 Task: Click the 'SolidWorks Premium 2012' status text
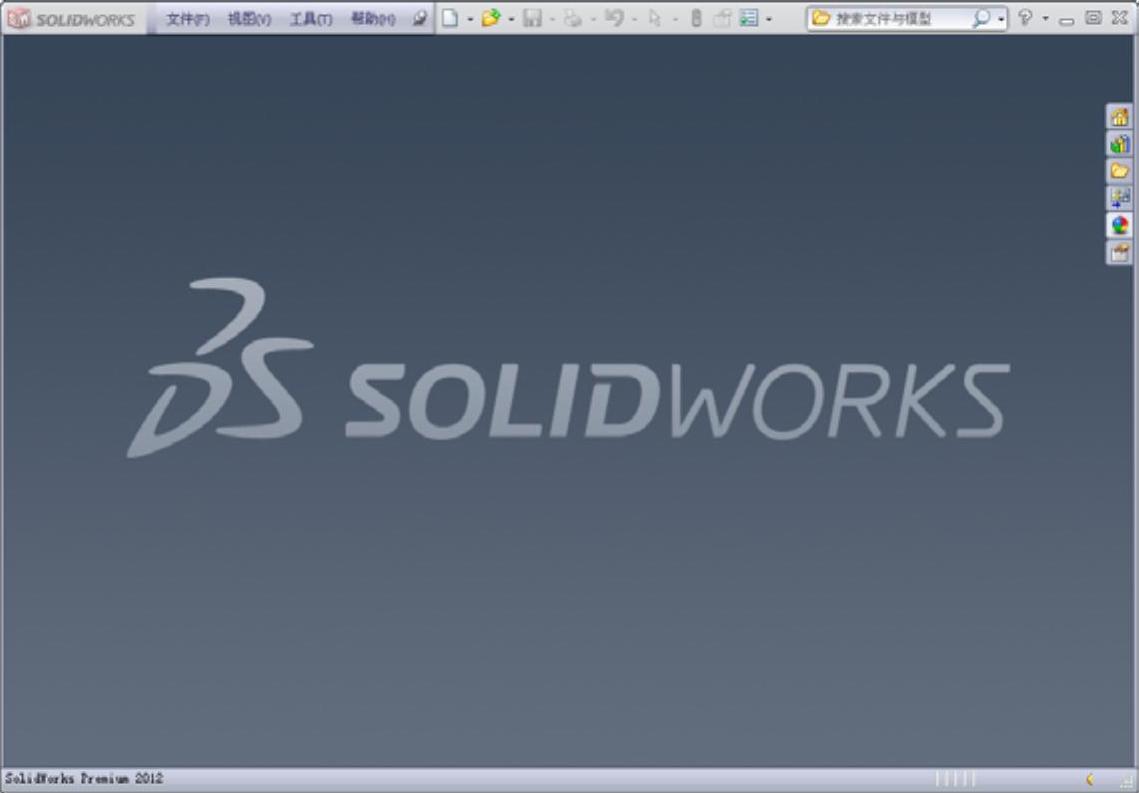coord(84,779)
